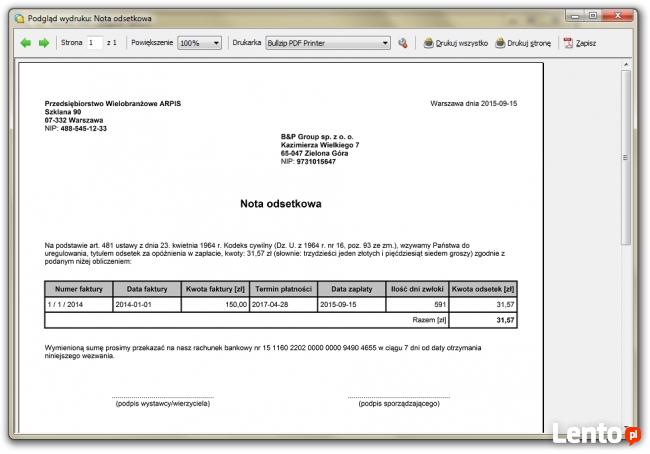
Task: Click the printer icon for Drukuj stronę
Action: coord(501,43)
